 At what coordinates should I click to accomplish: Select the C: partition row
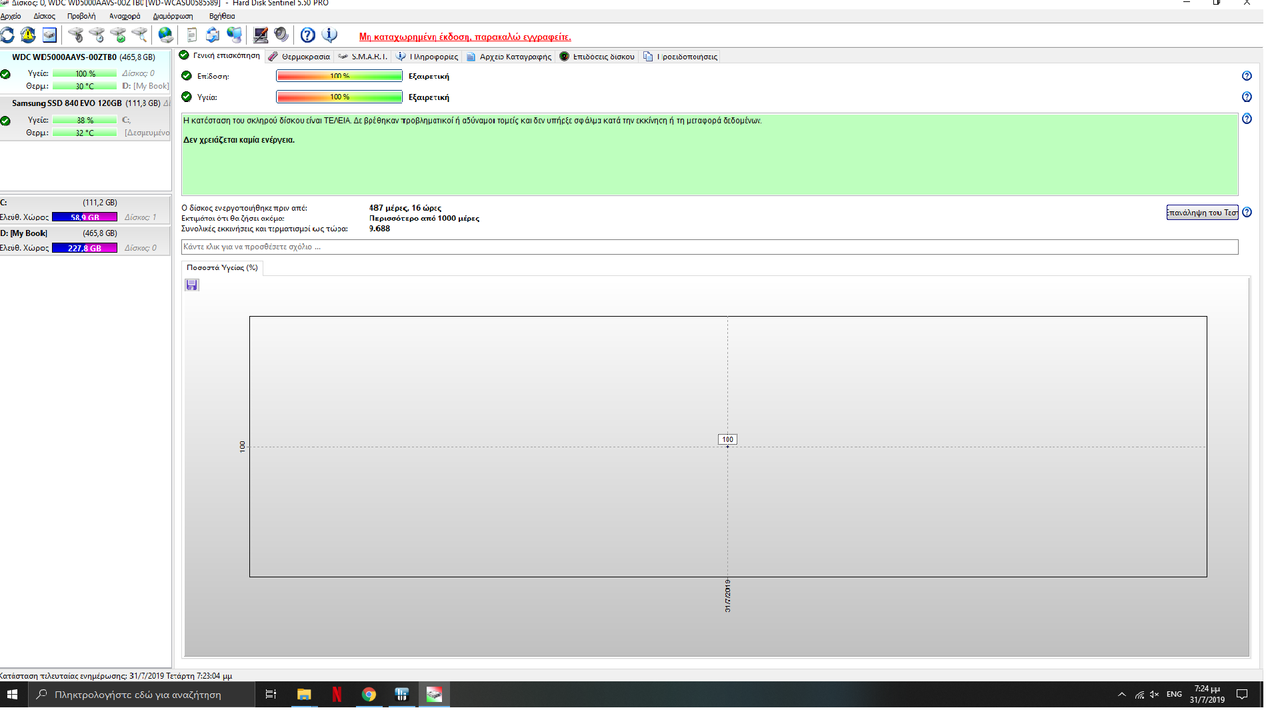[x=87, y=210]
